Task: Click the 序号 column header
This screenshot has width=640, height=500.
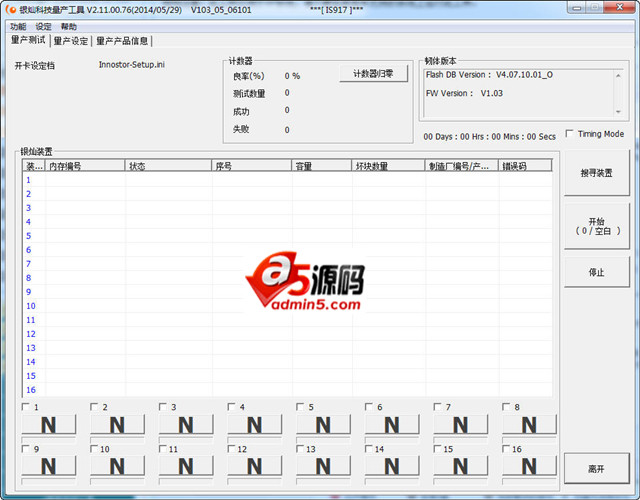Action: click(252, 166)
